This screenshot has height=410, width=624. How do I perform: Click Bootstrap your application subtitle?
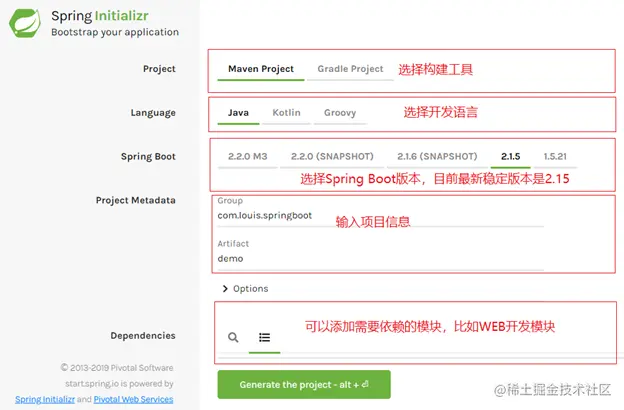click(x=115, y=32)
